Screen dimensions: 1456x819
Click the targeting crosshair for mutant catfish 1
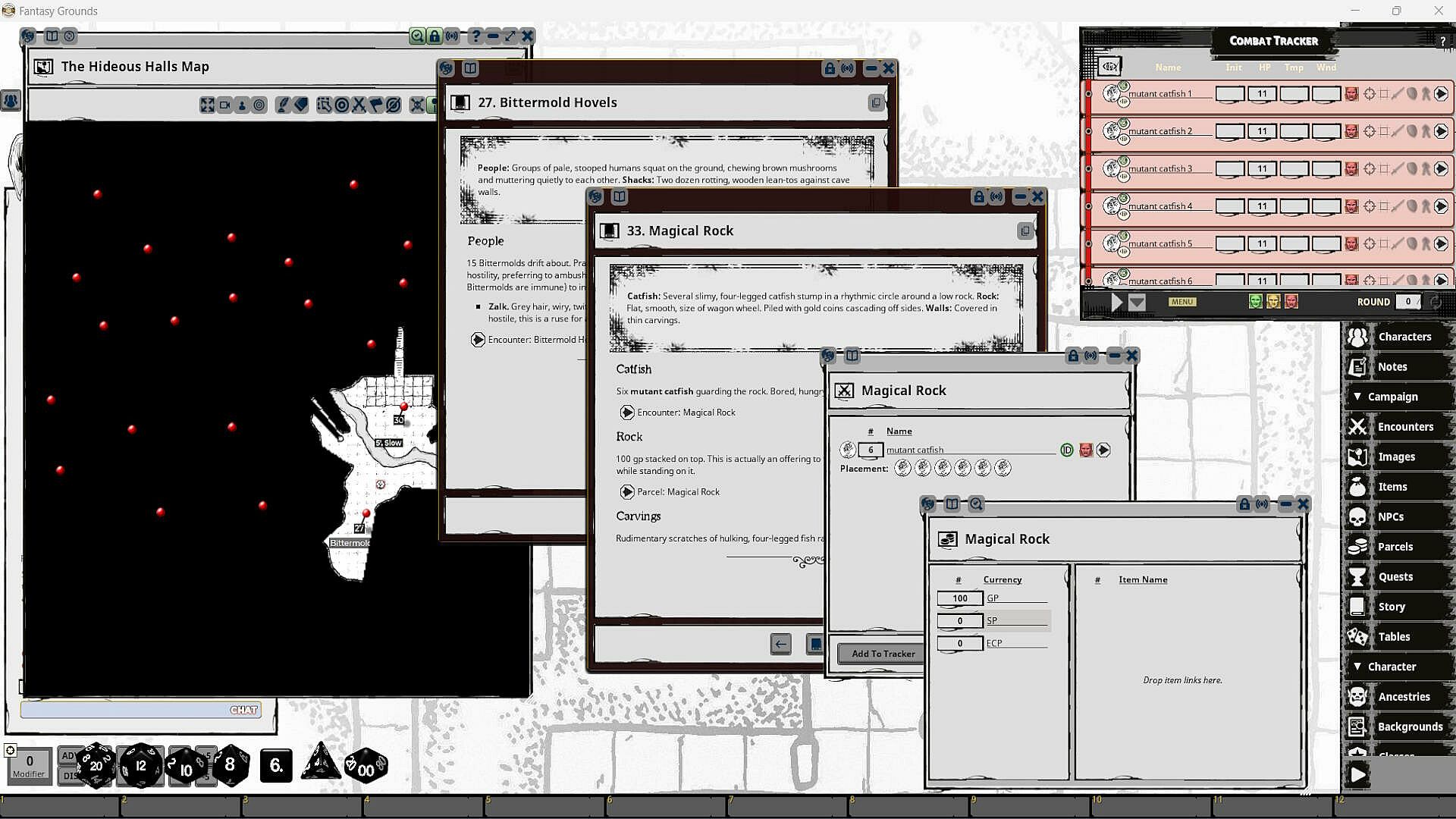click(x=1370, y=94)
